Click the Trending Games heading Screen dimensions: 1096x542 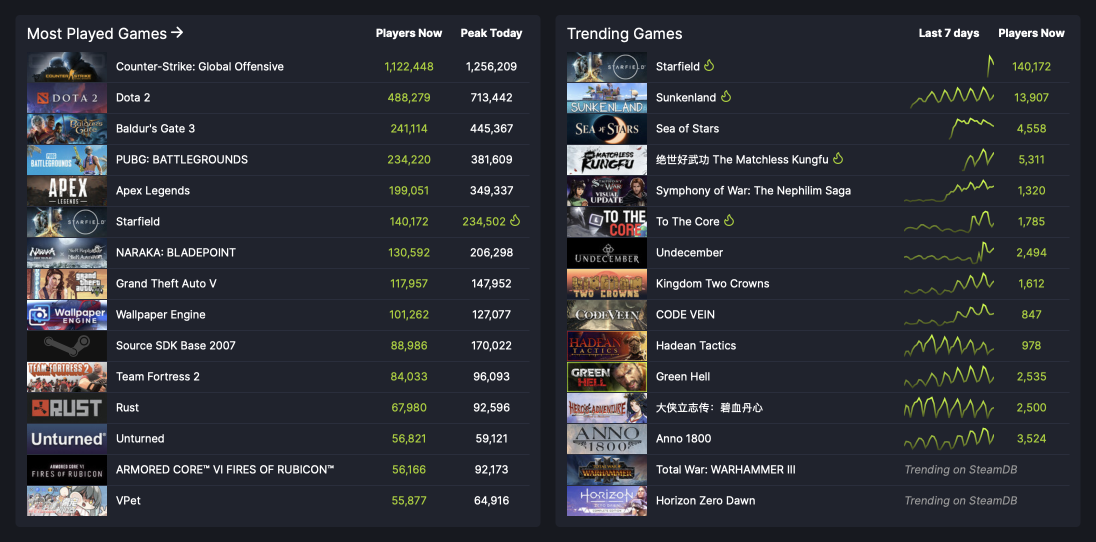click(x=624, y=34)
